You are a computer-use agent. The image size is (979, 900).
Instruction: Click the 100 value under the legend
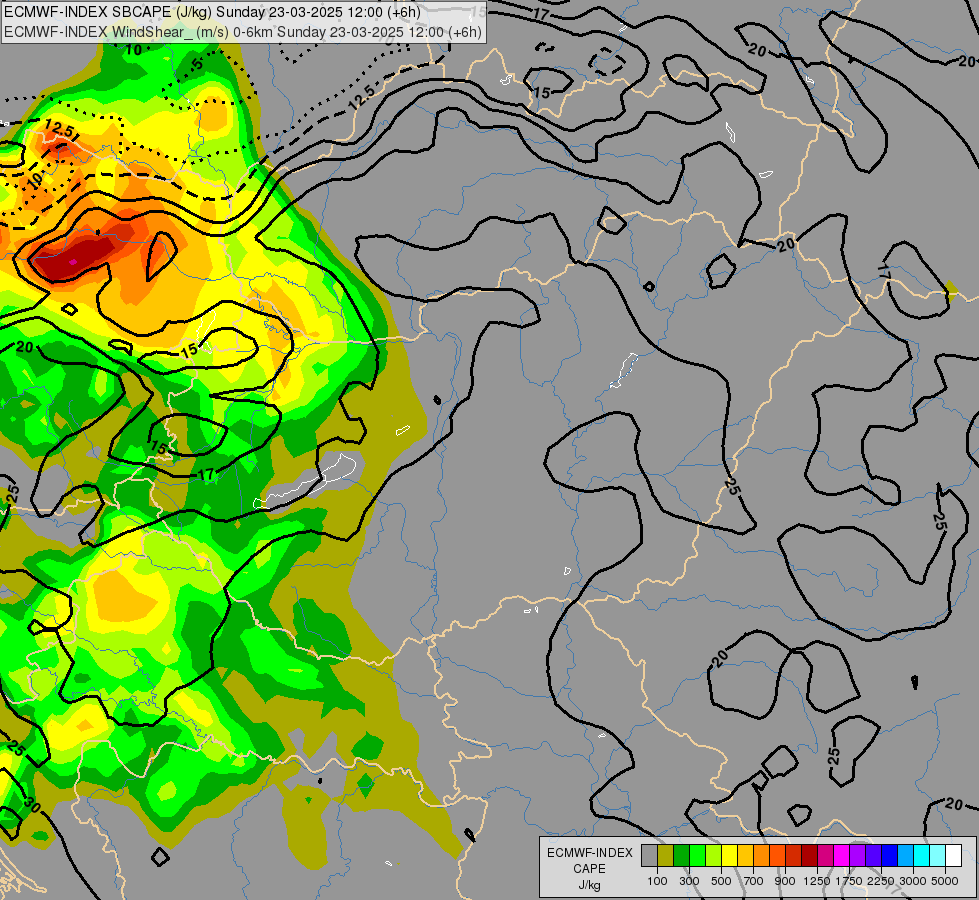[x=657, y=881]
